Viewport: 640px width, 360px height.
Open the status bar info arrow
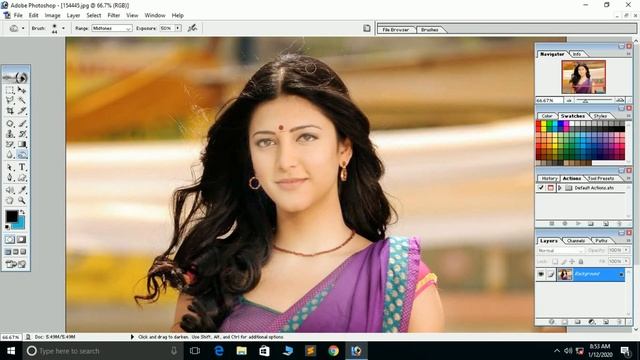pos(132,337)
